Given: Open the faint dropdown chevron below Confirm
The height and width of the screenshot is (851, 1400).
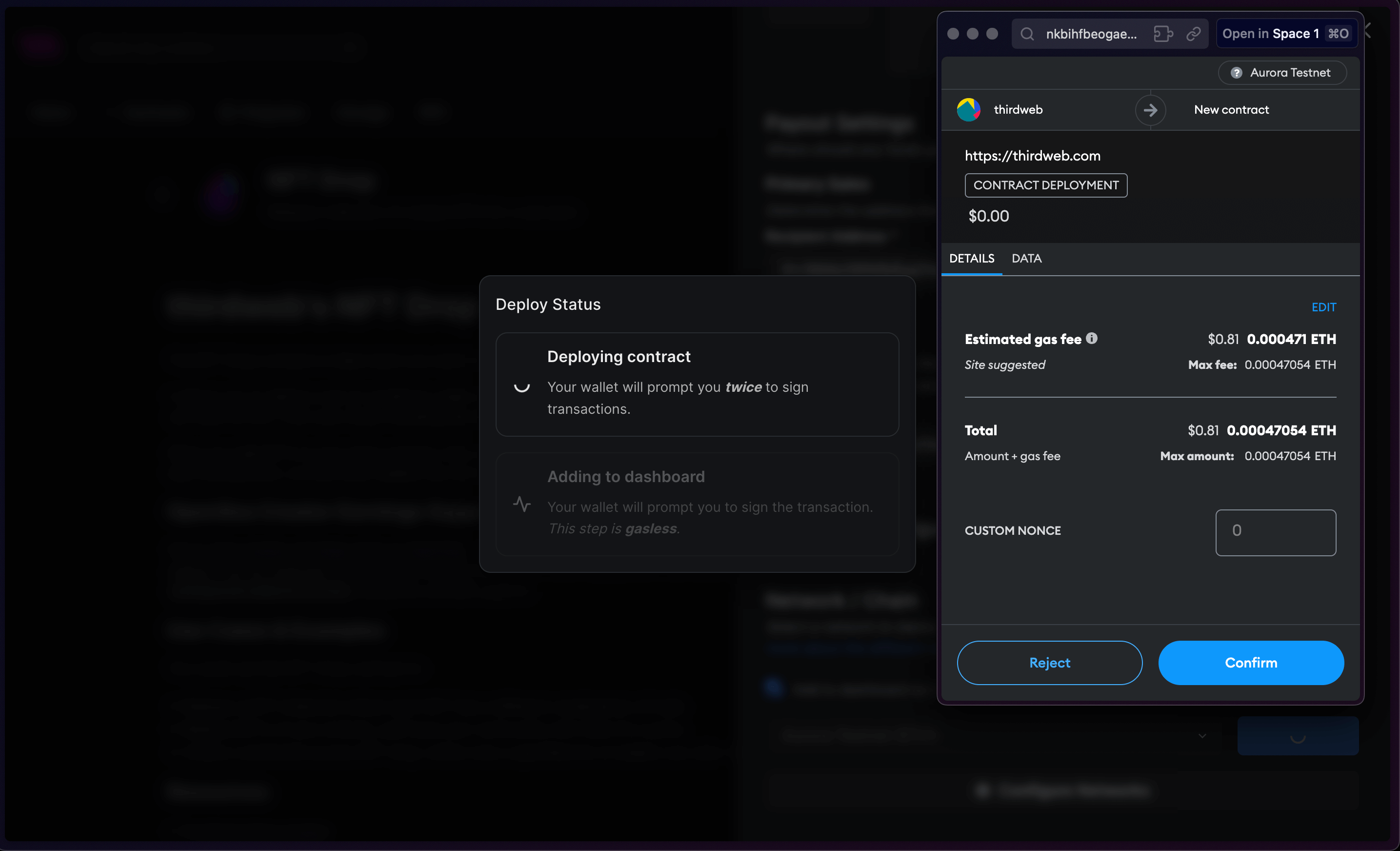Looking at the screenshot, I should (x=1202, y=736).
